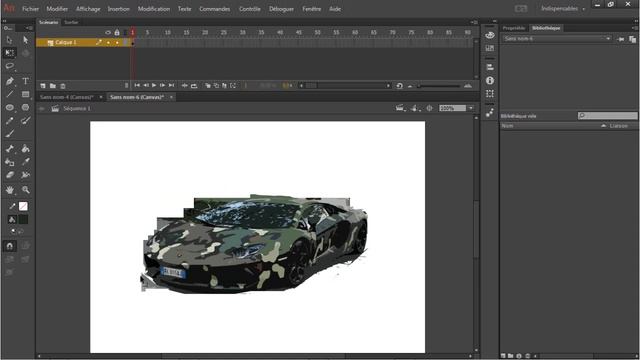Step forward one frame
Screen dimensions: 640x360
[162, 85]
